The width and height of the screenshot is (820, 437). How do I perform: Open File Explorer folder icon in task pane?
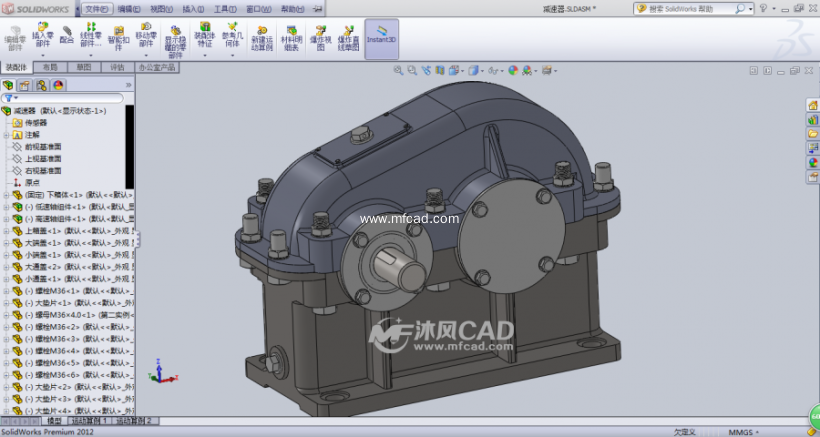[813, 134]
